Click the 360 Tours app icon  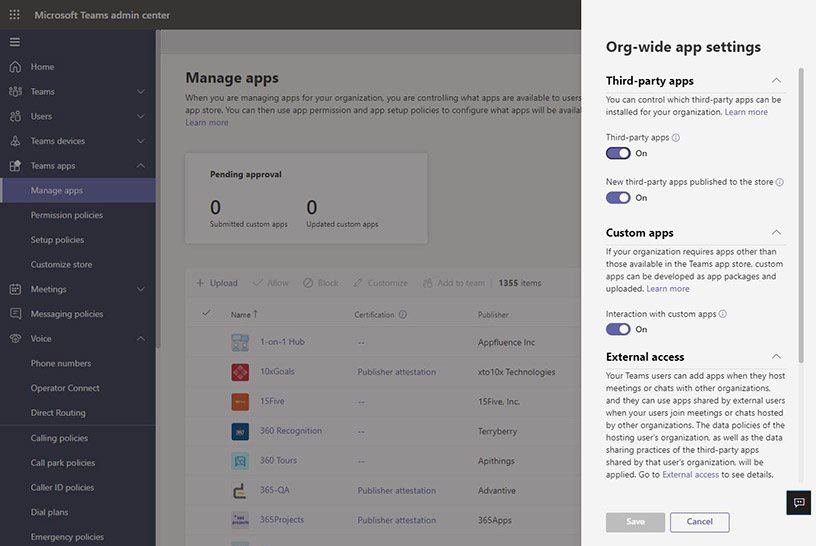click(240, 461)
